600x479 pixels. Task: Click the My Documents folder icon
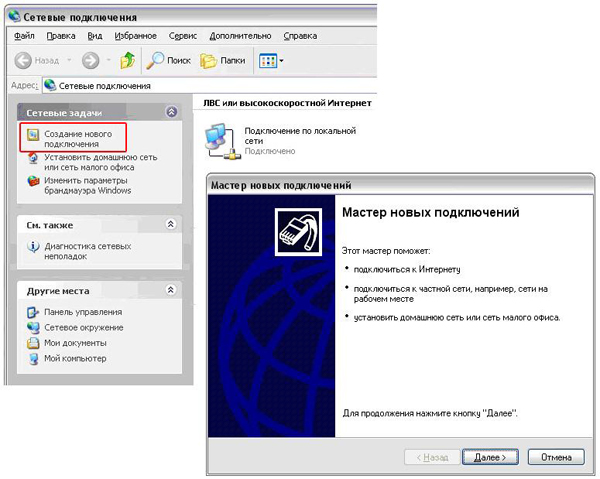33,343
